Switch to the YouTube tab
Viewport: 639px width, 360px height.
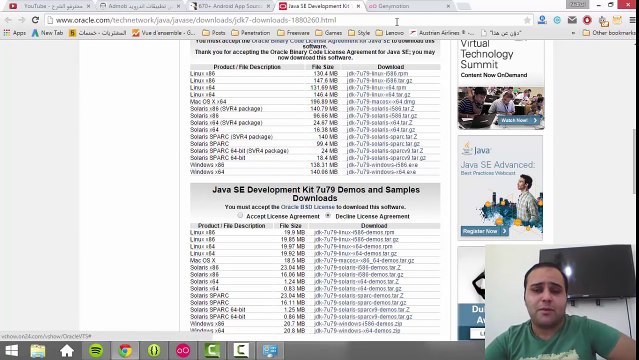(x=49, y=6)
